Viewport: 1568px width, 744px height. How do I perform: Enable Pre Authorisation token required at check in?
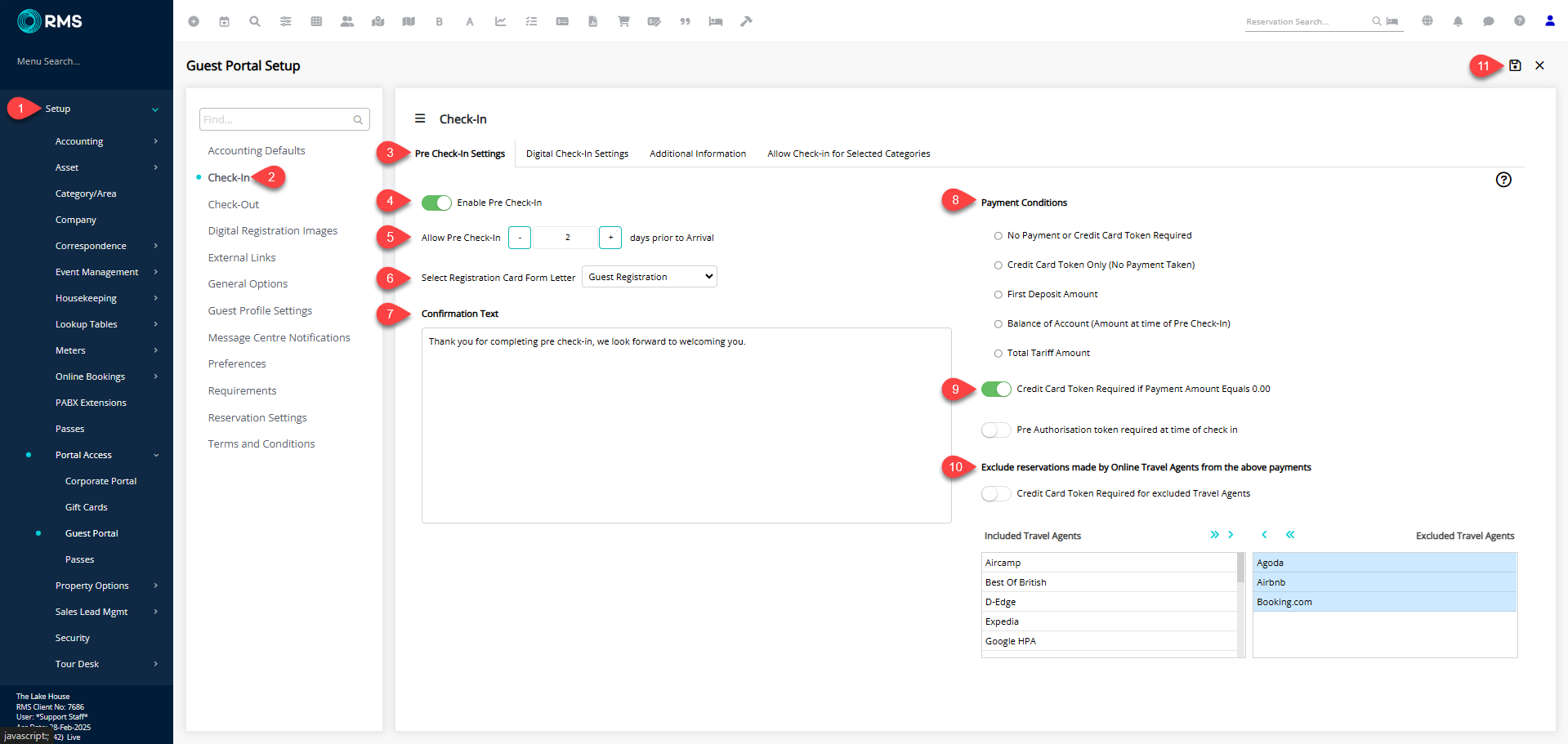pos(996,430)
